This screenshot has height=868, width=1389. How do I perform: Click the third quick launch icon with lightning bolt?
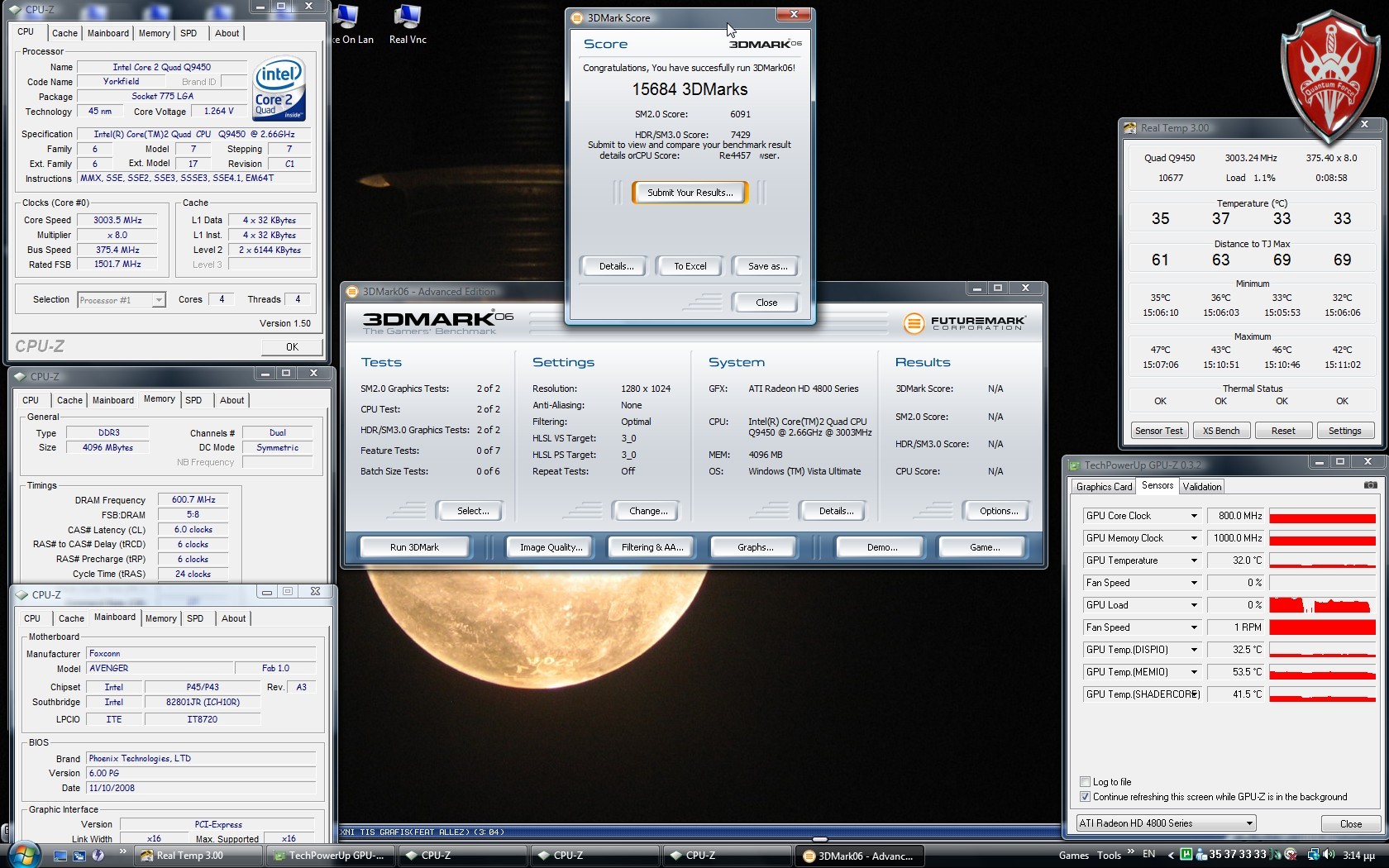(x=98, y=856)
